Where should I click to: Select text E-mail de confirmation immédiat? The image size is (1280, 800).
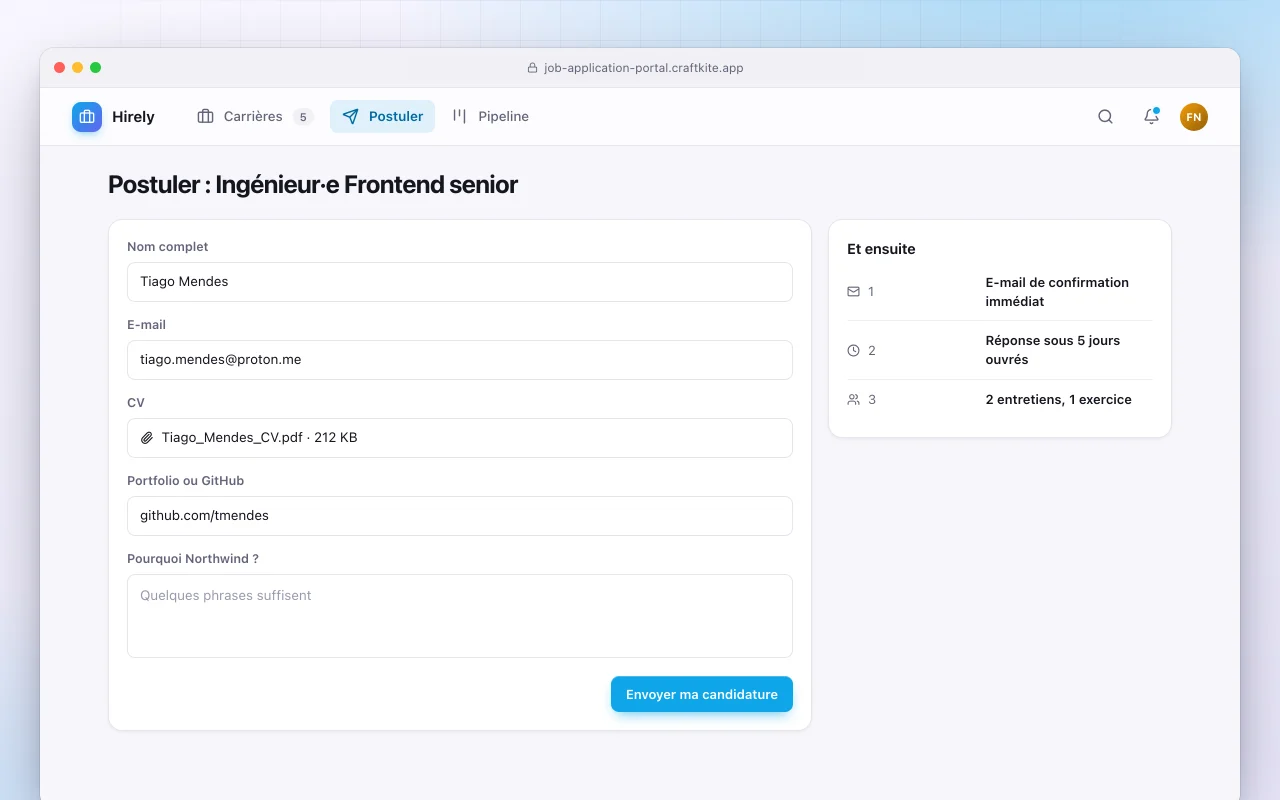(1057, 292)
